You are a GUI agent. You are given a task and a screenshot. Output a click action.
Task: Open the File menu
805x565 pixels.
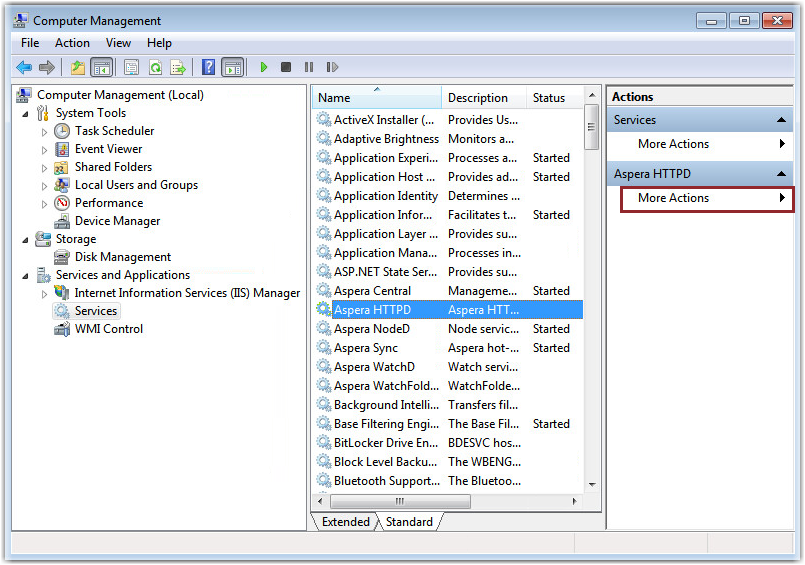click(x=30, y=43)
